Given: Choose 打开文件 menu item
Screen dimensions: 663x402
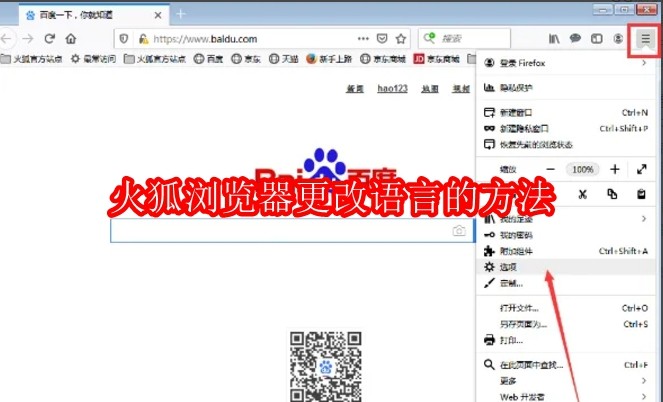Looking at the screenshot, I should [566, 308].
